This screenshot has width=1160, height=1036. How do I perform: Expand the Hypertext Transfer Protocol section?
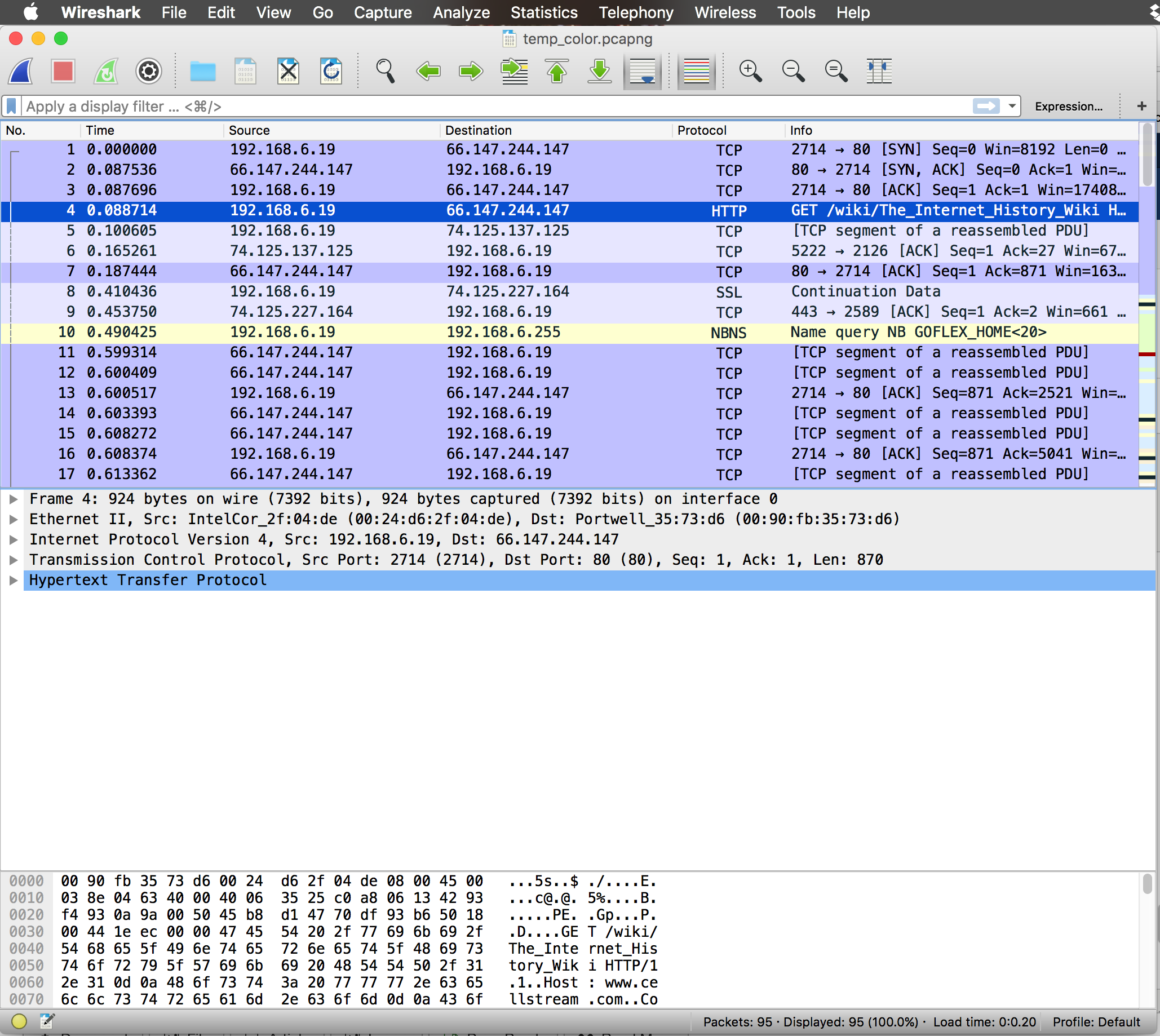(x=12, y=580)
